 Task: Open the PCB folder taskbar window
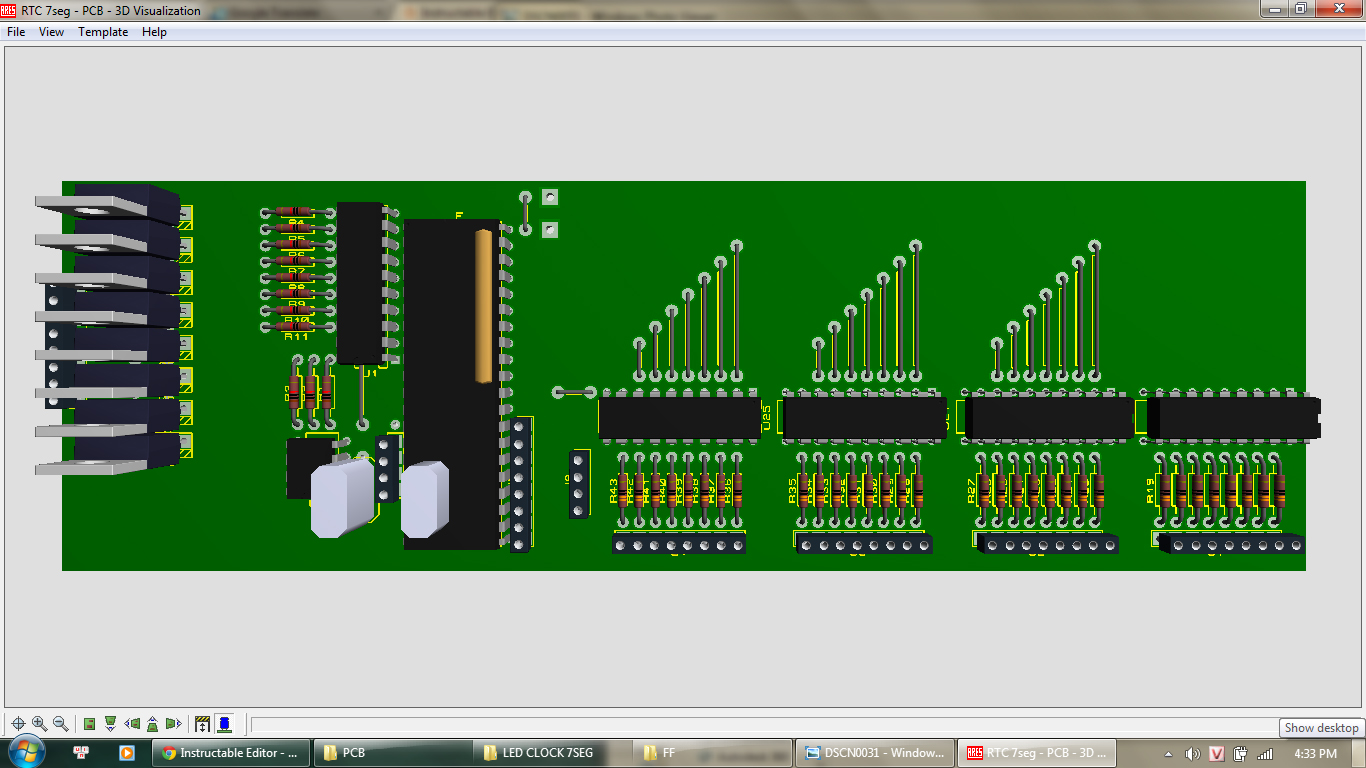point(392,752)
